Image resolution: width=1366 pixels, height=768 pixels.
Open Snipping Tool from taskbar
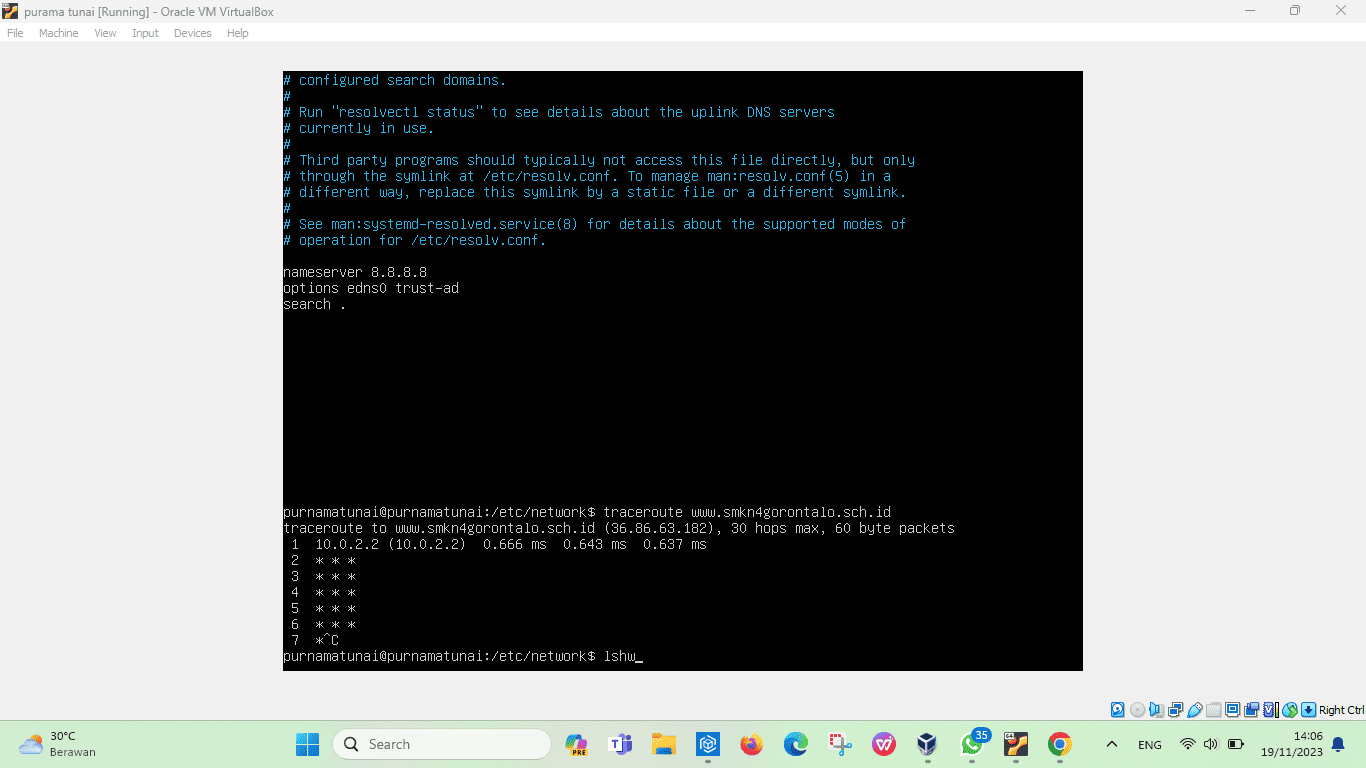point(840,744)
